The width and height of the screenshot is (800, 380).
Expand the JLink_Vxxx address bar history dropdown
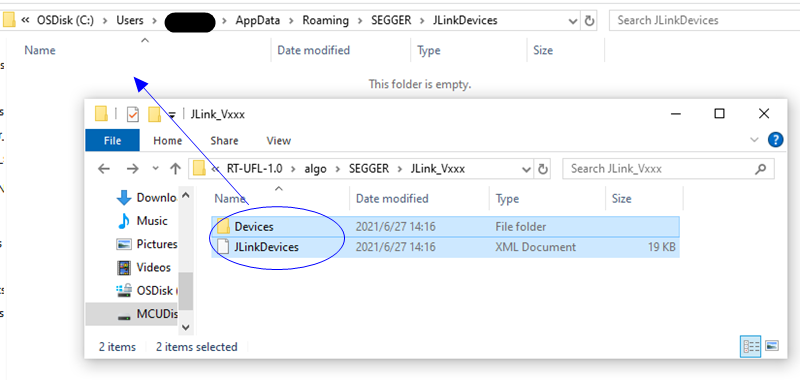point(527,169)
